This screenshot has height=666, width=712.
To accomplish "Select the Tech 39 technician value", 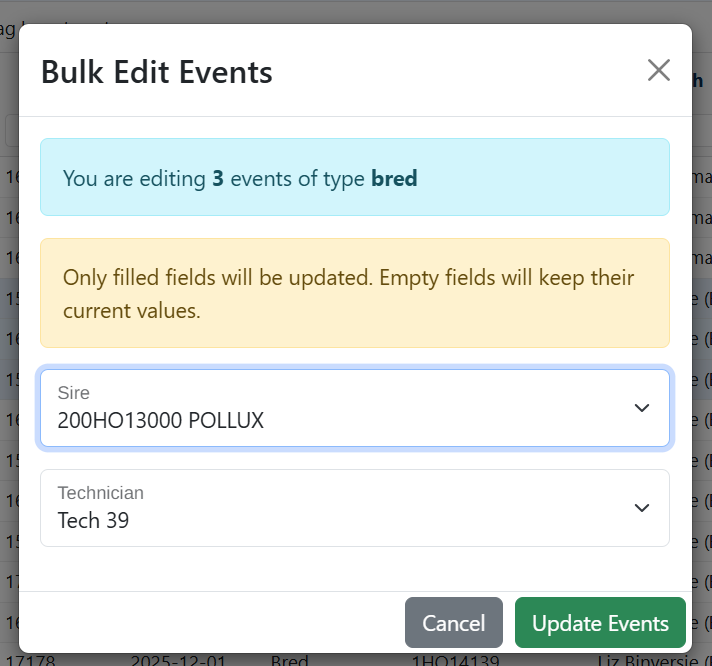I will [93, 520].
